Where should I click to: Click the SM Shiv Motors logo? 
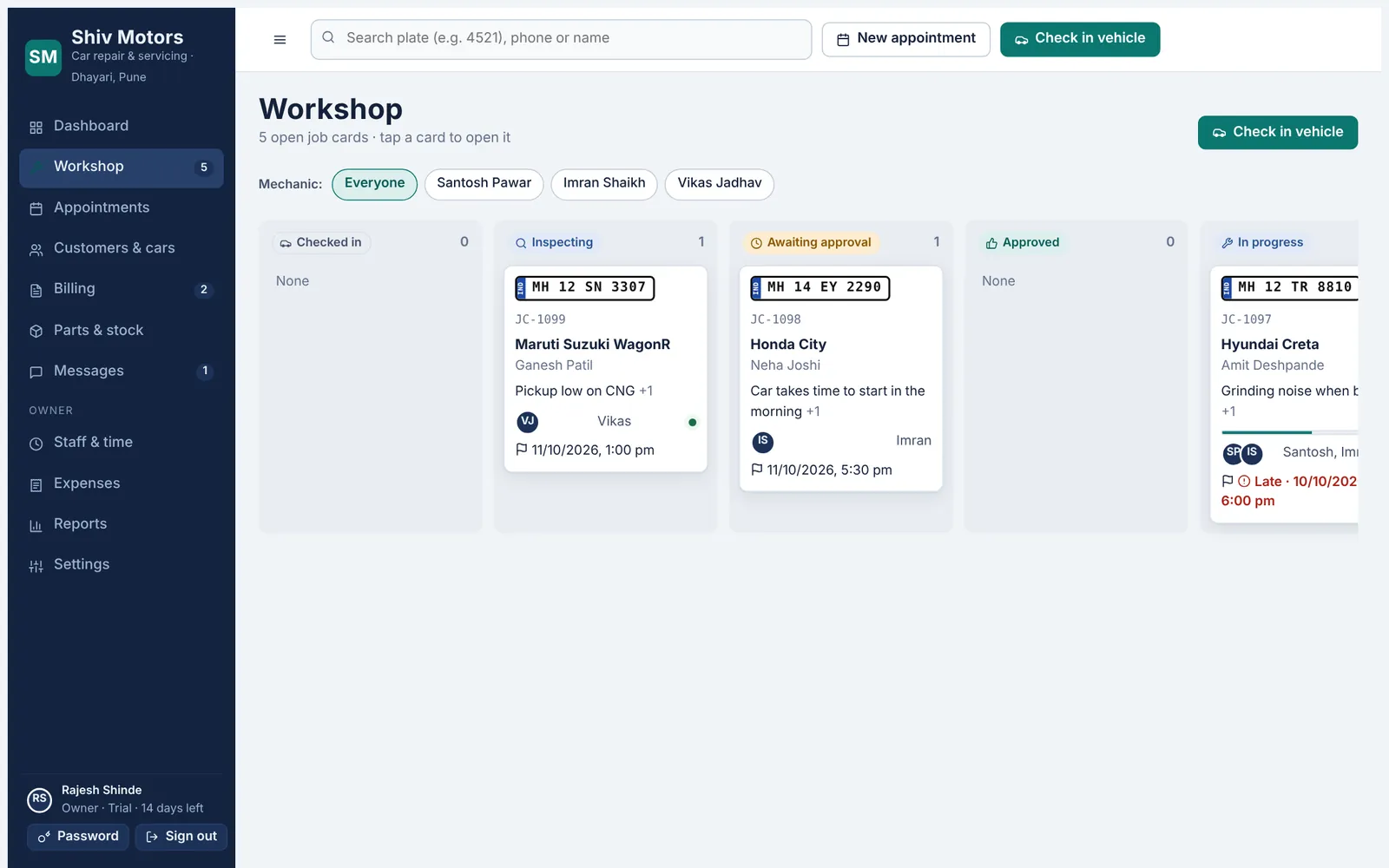43,57
